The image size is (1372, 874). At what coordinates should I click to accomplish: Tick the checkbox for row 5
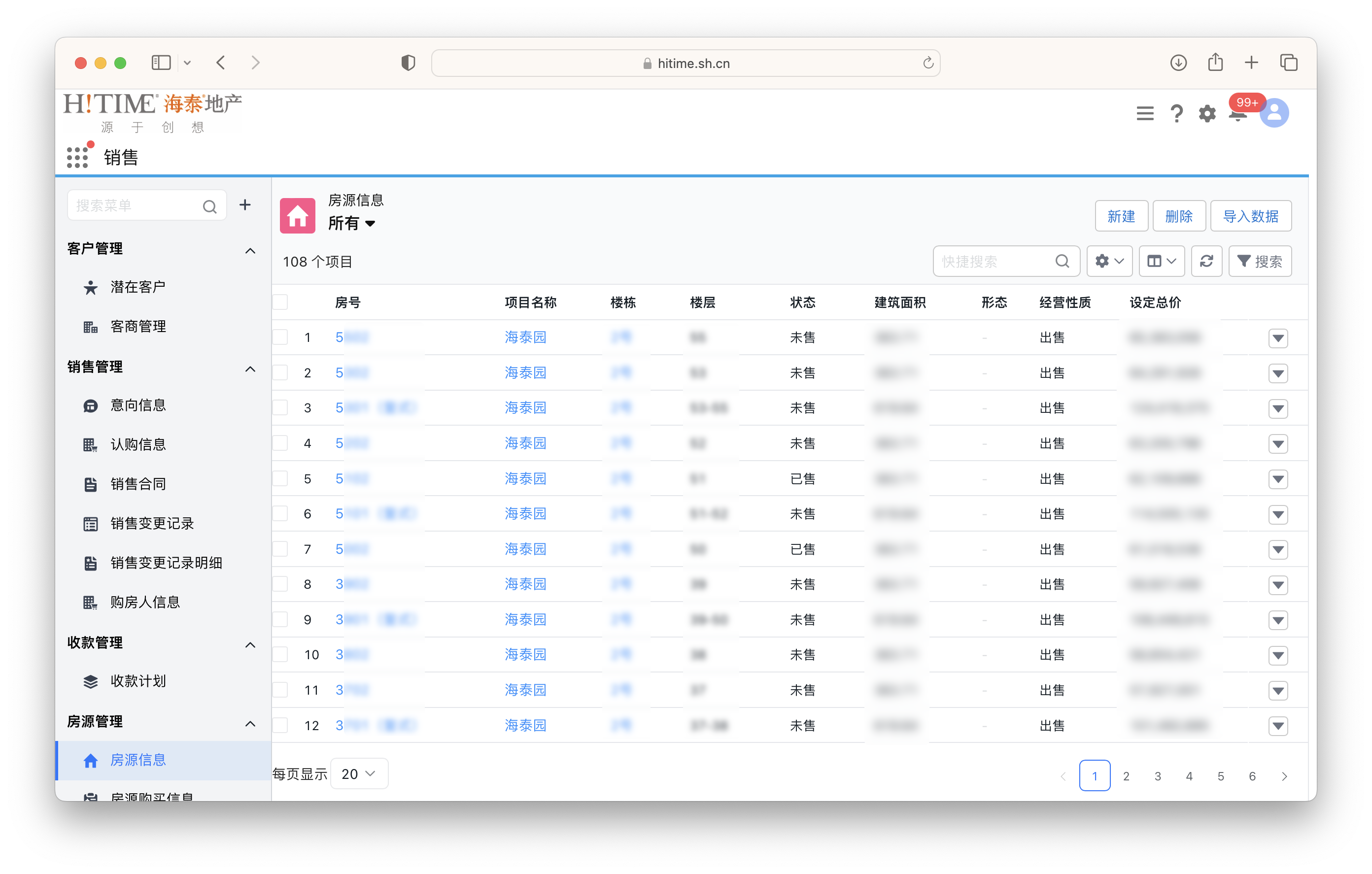tap(280, 478)
